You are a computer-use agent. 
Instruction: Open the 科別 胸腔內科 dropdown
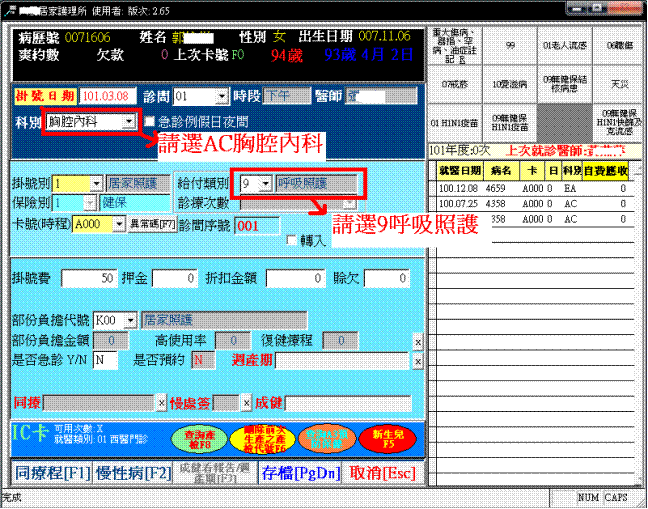pyautogui.click(x=129, y=121)
